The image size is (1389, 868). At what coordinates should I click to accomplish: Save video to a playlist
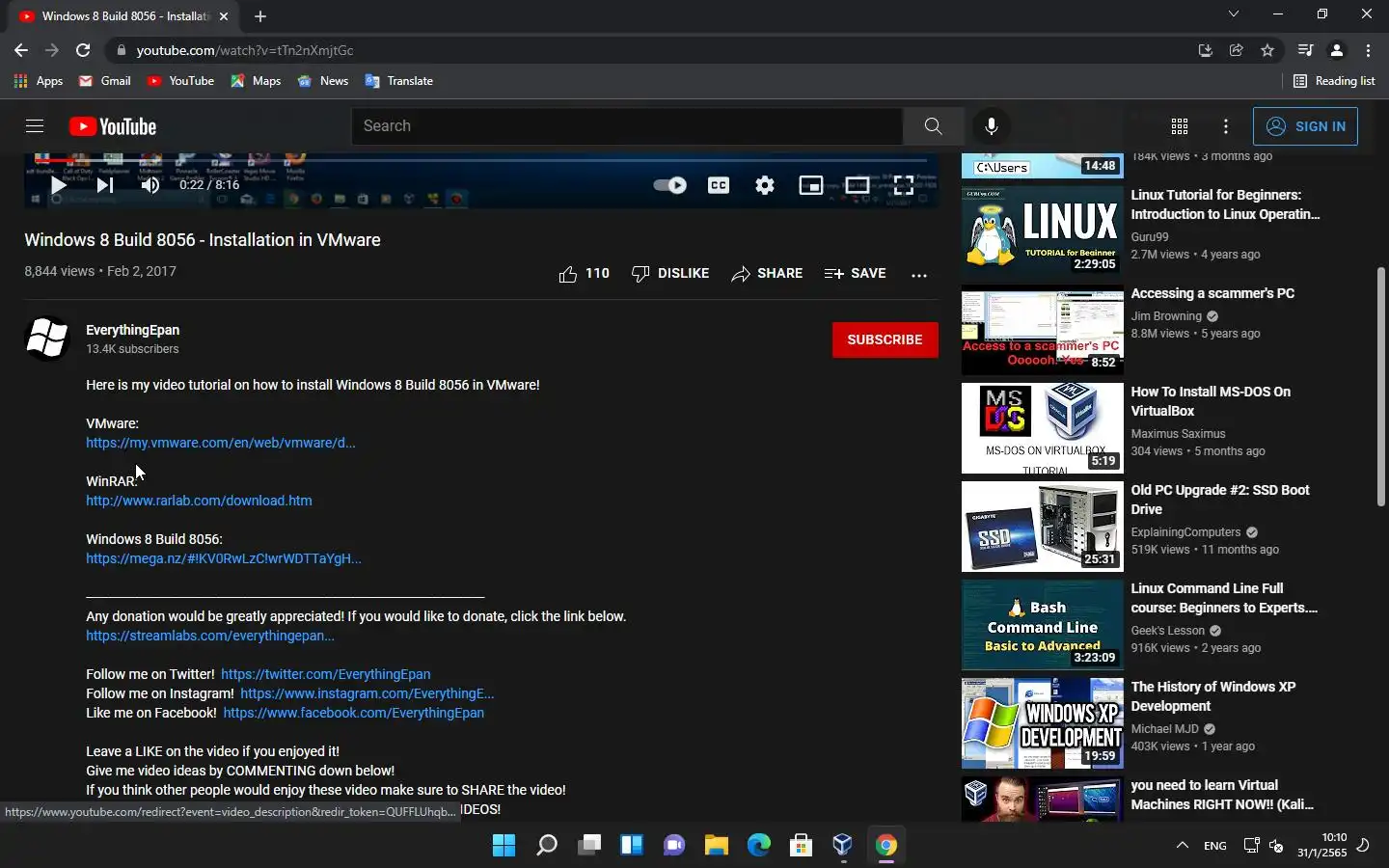tap(856, 274)
